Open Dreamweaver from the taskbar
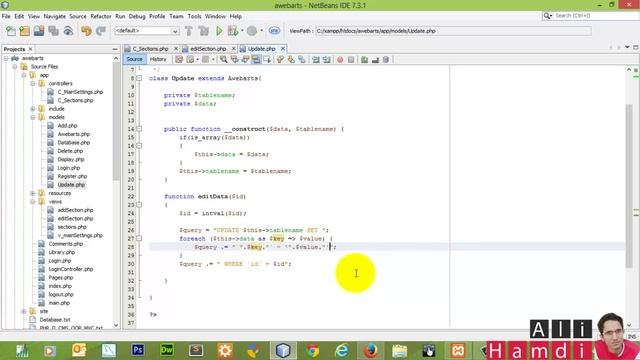640x360 pixels. pyautogui.click(x=167, y=350)
